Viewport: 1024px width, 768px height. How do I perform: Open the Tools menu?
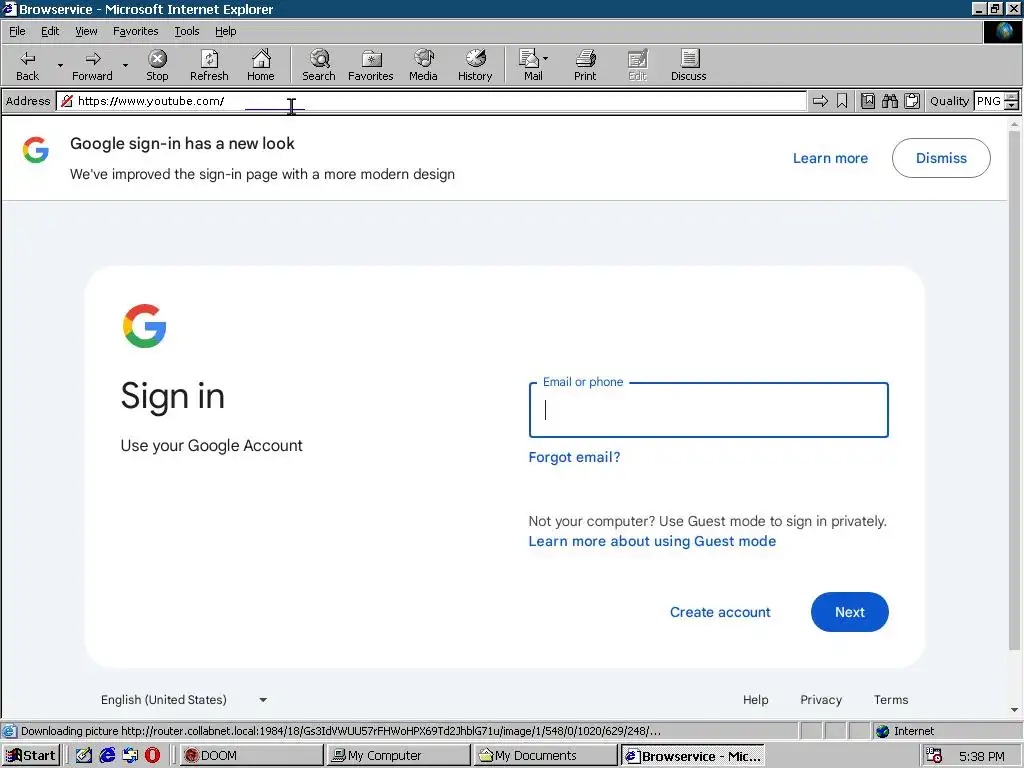(x=186, y=31)
